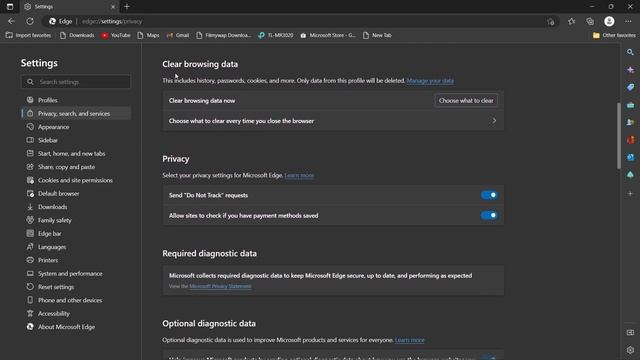Open Appearance settings
Image resolution: width=640 pixels, height=360 pixels.
[x=76, y=127]
